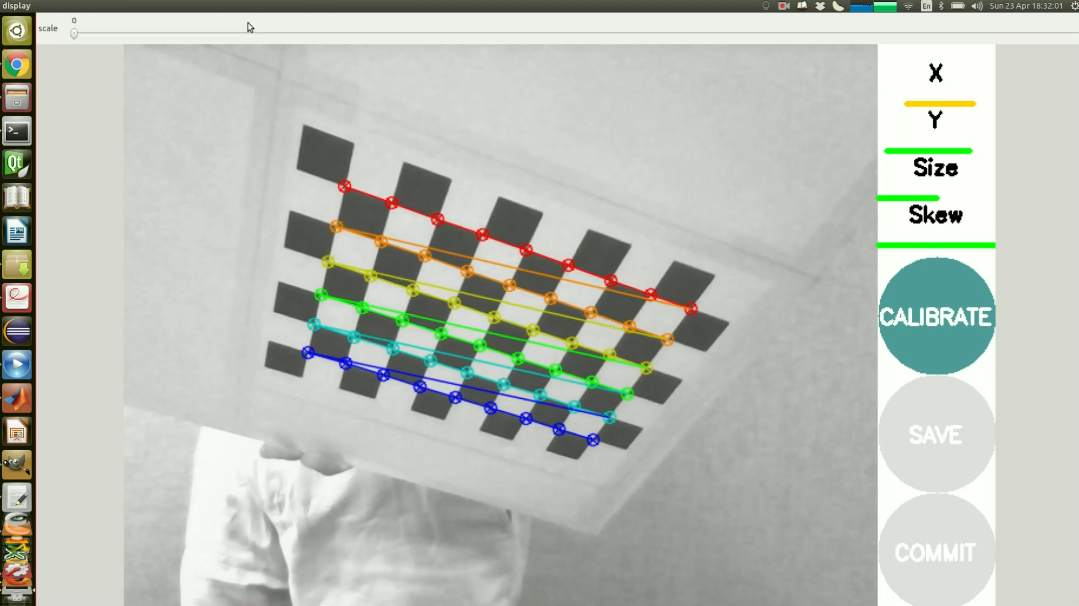Launch the red PDF reader icon
Screen dimensions: 1079x606
[17, 298]
